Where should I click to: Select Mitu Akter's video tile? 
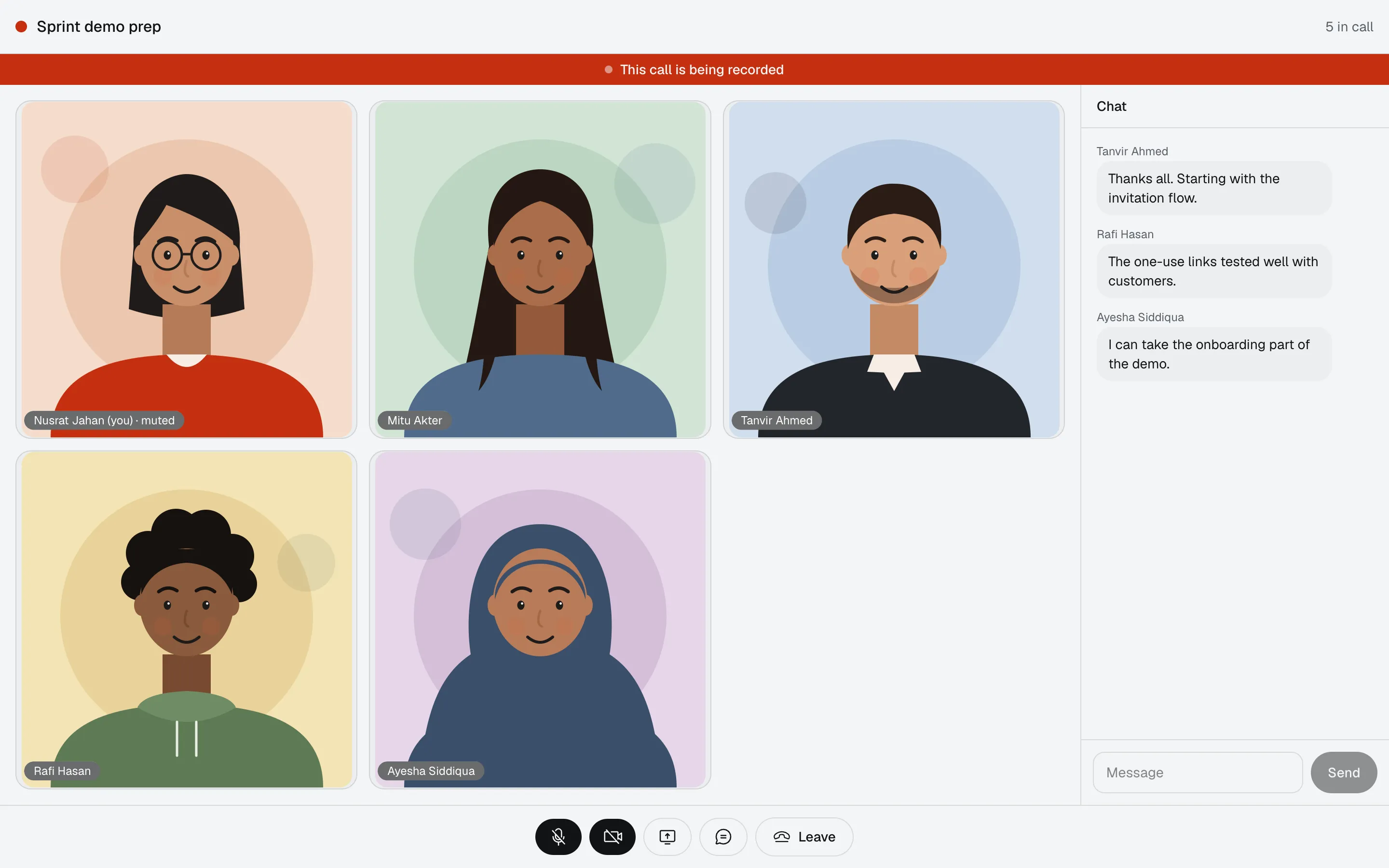540,269
